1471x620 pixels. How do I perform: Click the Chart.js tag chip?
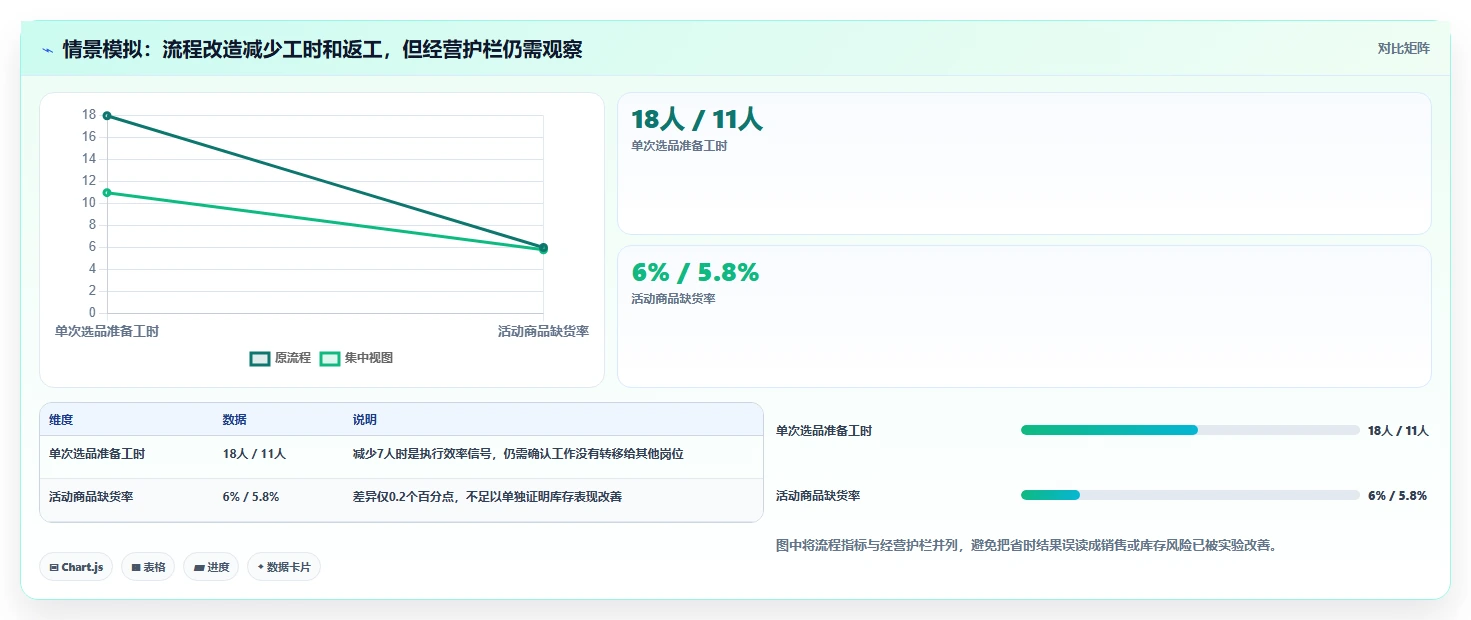tap(77, 567)
